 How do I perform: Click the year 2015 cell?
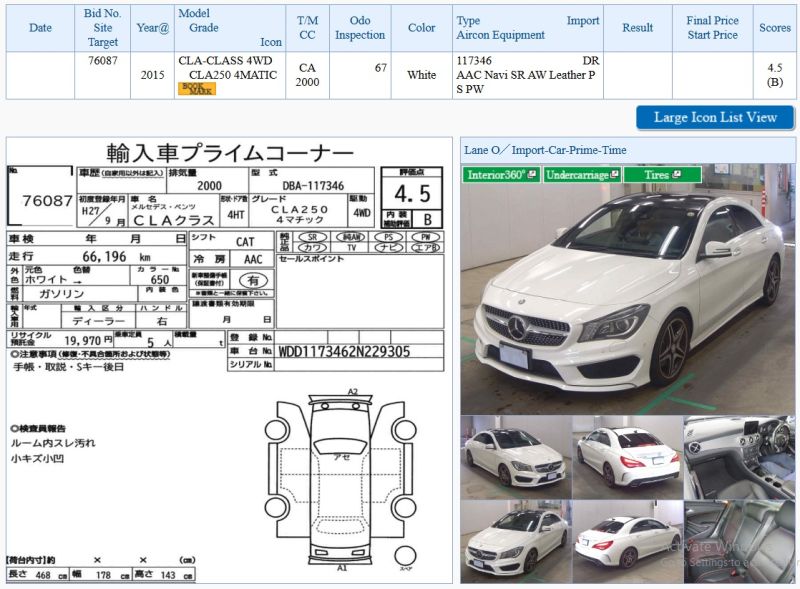(153, 75)
